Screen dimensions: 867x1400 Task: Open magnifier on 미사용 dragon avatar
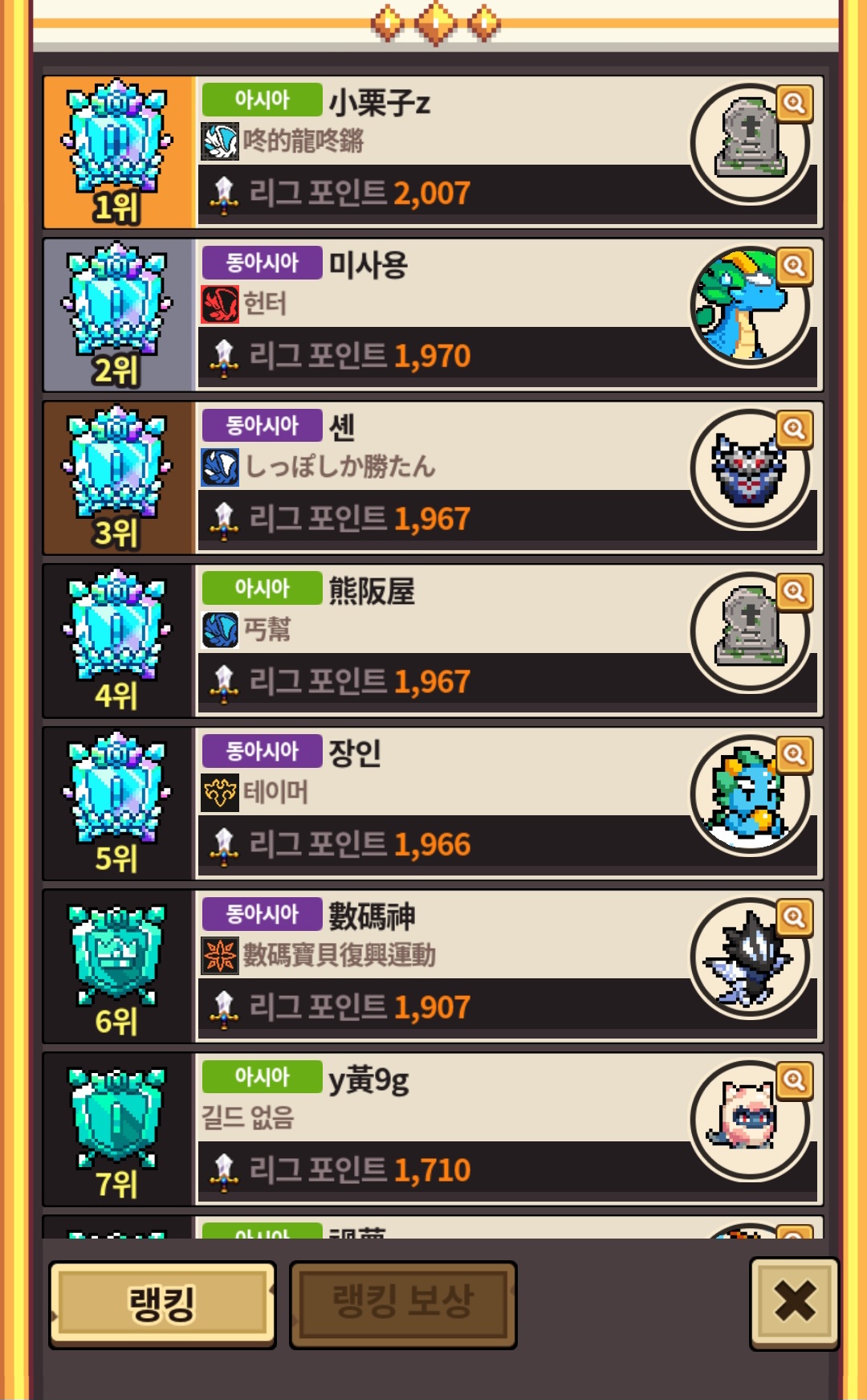pyautogui.click(x=795, y=267)
